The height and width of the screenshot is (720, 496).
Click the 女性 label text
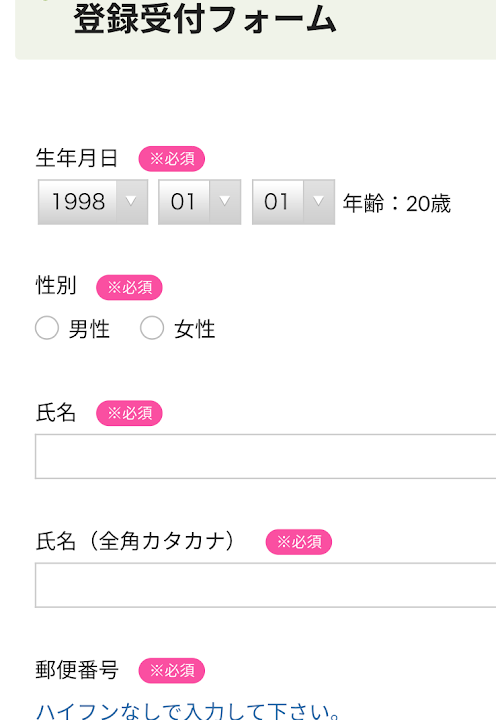(x=195, y=329)
